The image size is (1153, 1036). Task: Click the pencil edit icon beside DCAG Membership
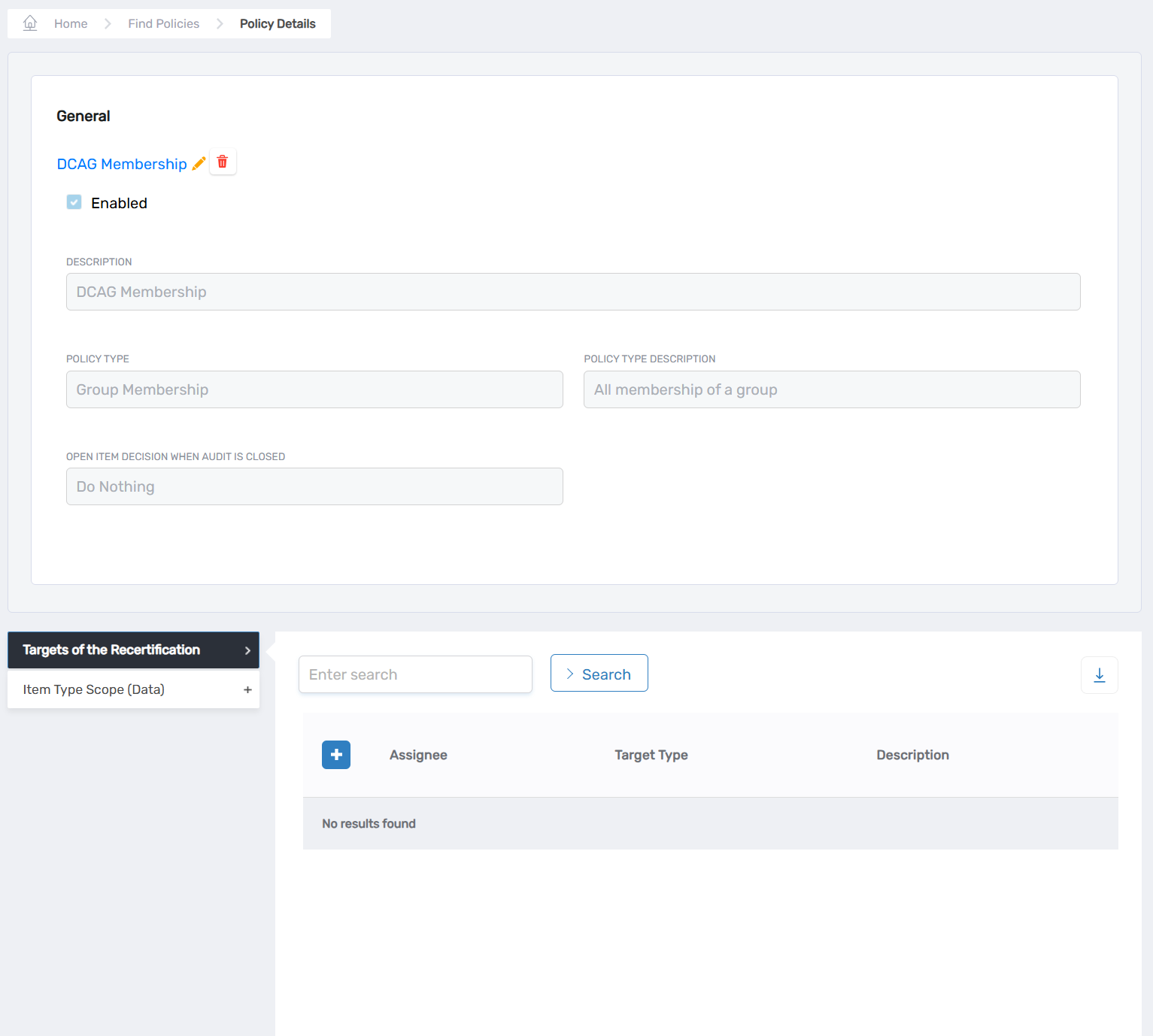pos(199,163)
